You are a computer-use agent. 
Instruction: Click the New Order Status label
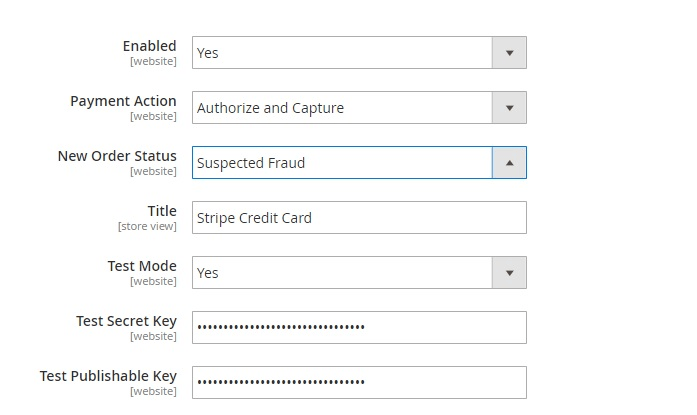tap(117, 156)
